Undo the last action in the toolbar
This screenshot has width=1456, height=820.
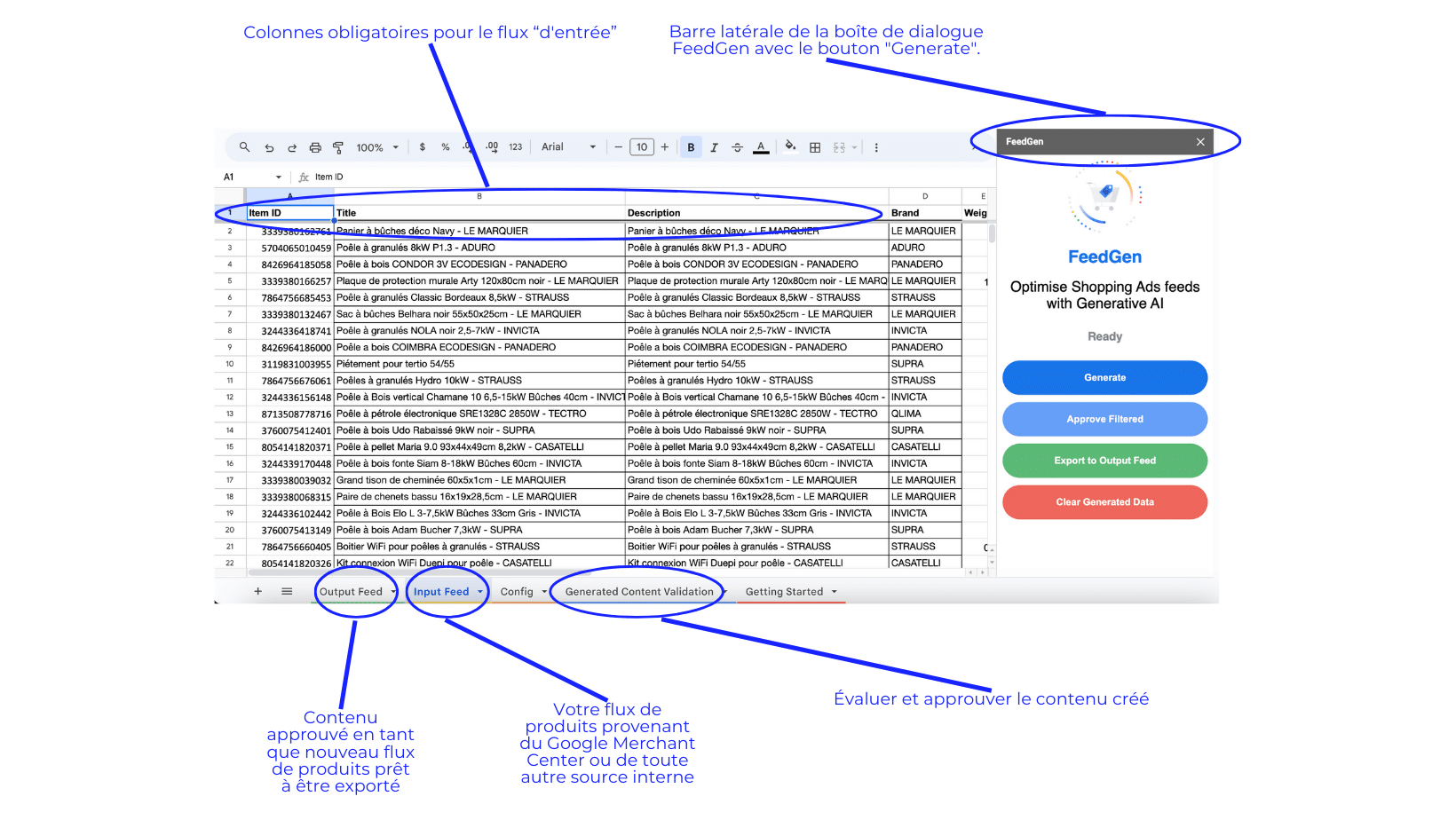(x=269, y=148)
